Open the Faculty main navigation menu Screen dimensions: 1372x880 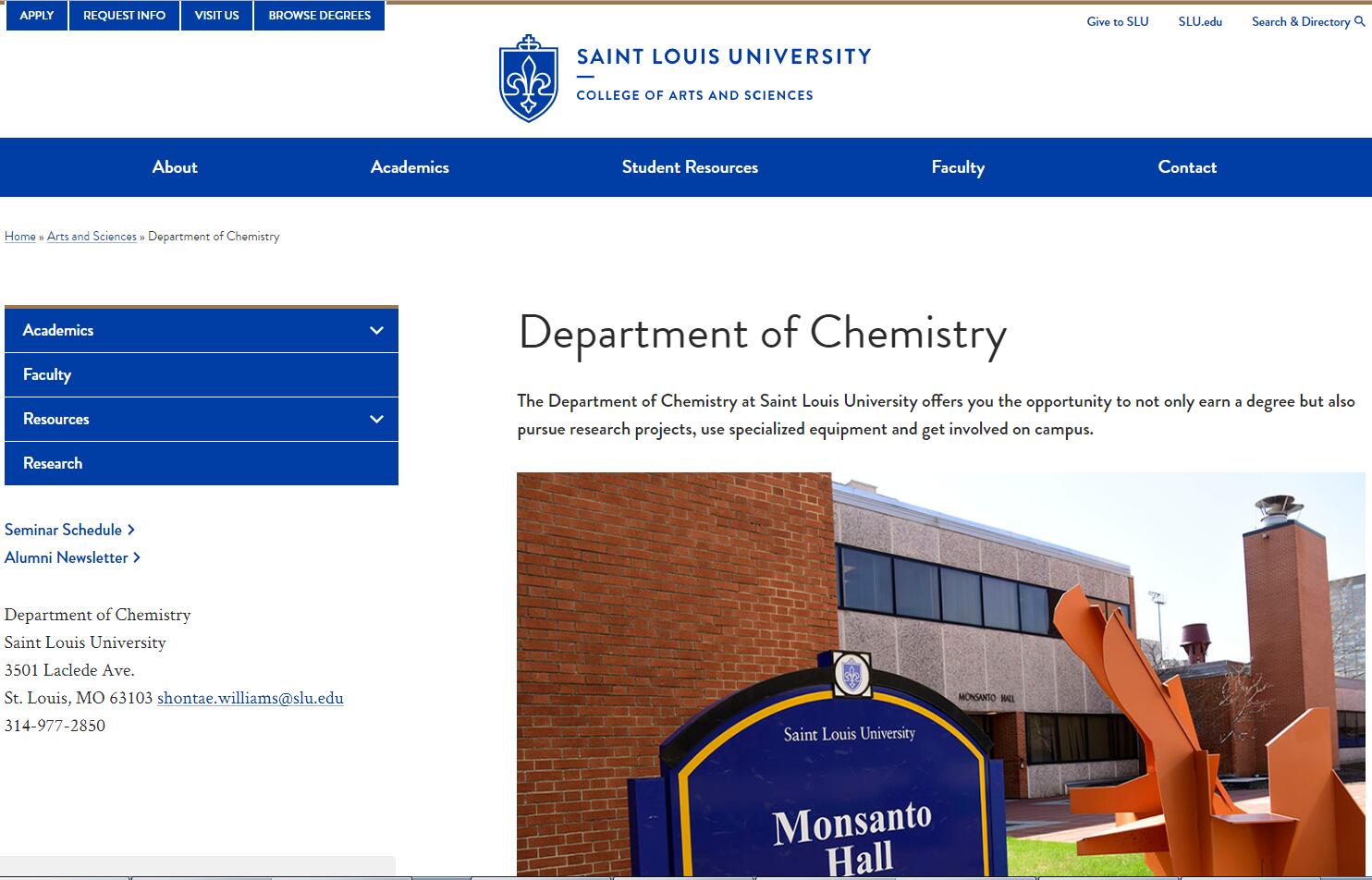click(958, 167)
